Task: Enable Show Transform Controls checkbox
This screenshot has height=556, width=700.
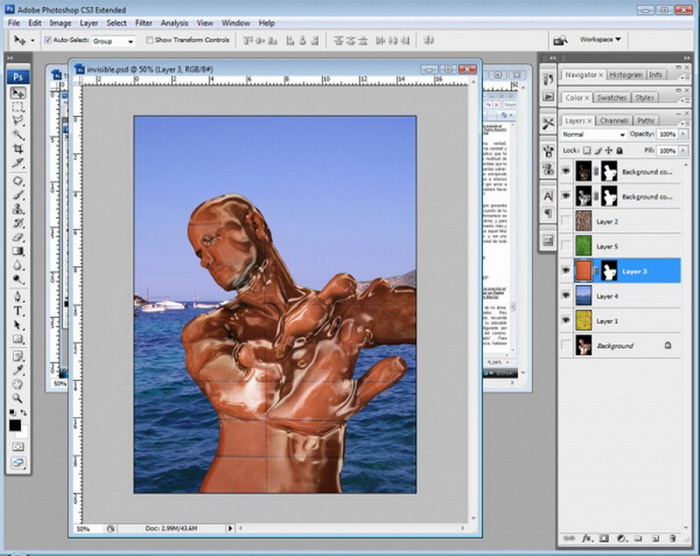Action: pyautogui.click(x=150, y=40)
